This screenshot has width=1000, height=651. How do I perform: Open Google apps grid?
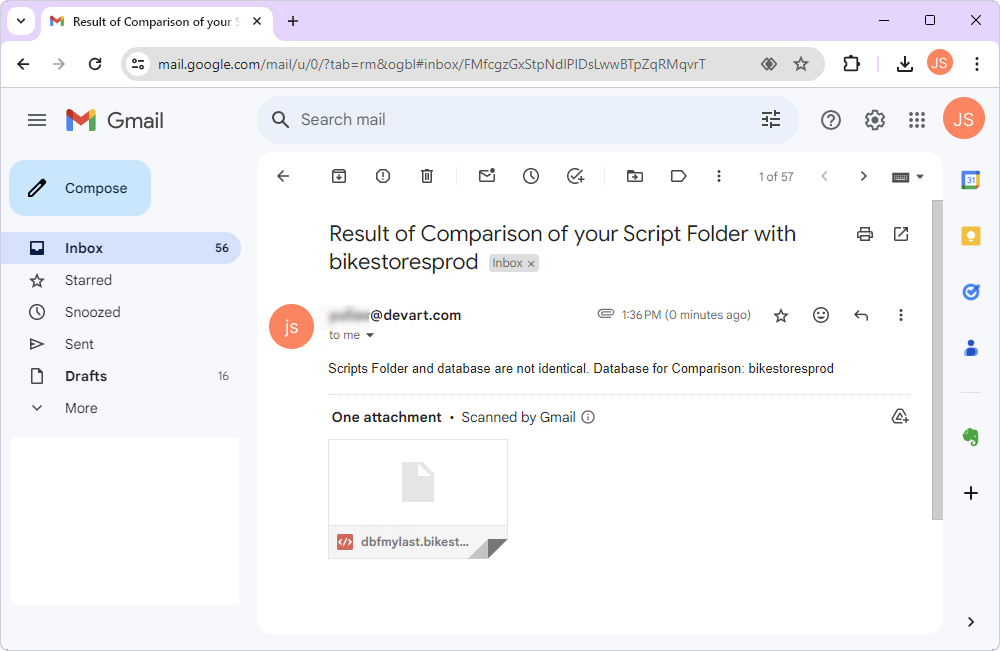coord(917,120)
